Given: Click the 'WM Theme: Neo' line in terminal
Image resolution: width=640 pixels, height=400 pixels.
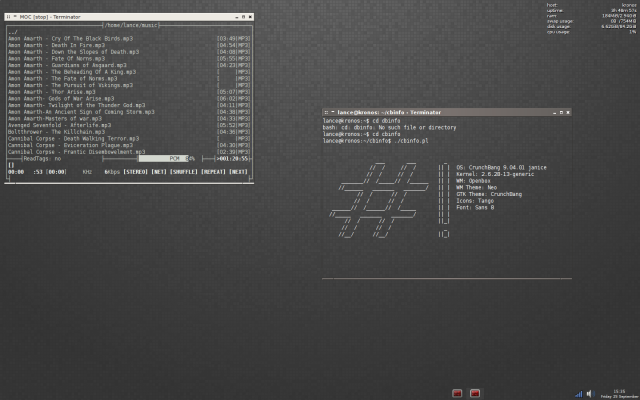Looking at the screenshot, I should (476, 187).
